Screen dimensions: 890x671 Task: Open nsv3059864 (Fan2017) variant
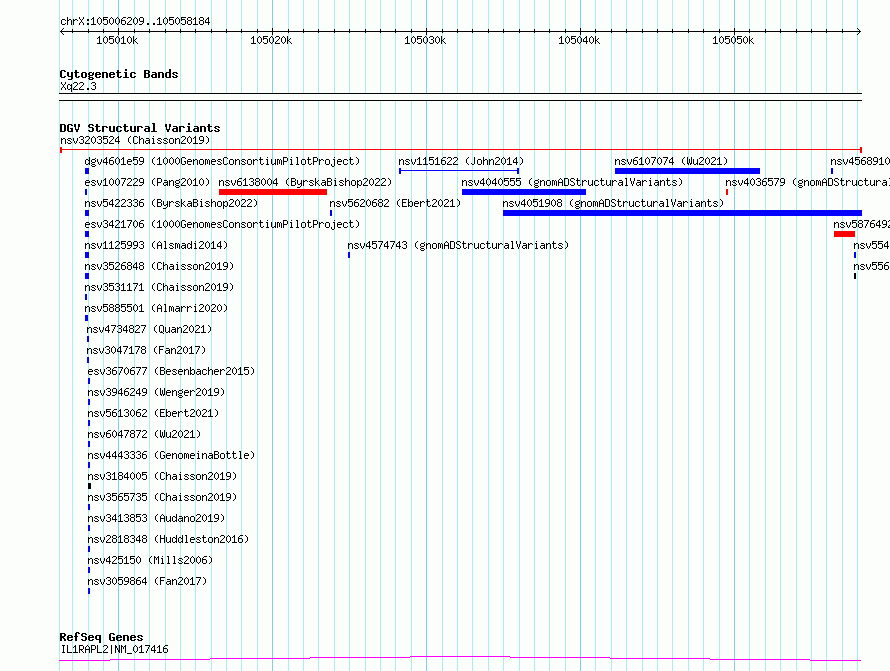pos(148,581)
